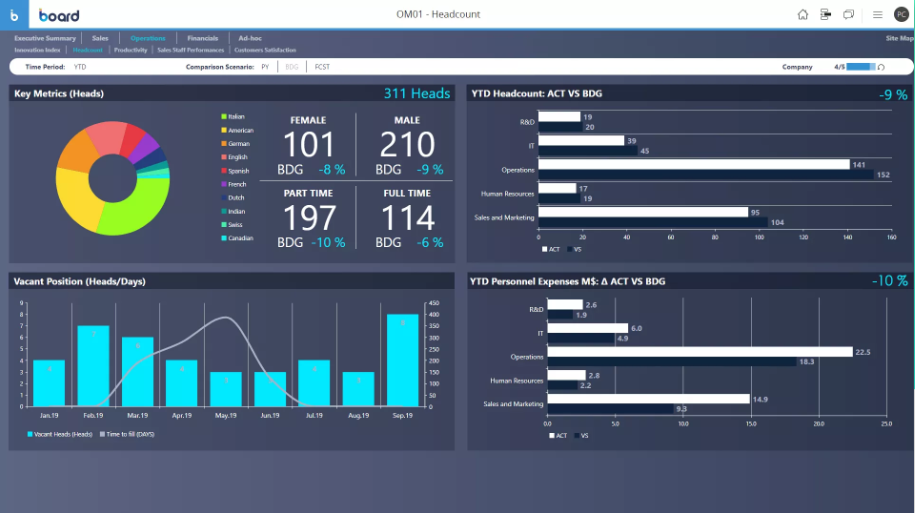Image resolution: width=915 pixels, height=513 pixels.
Task: Go to the Home screen icon
Action: (802, 15)
